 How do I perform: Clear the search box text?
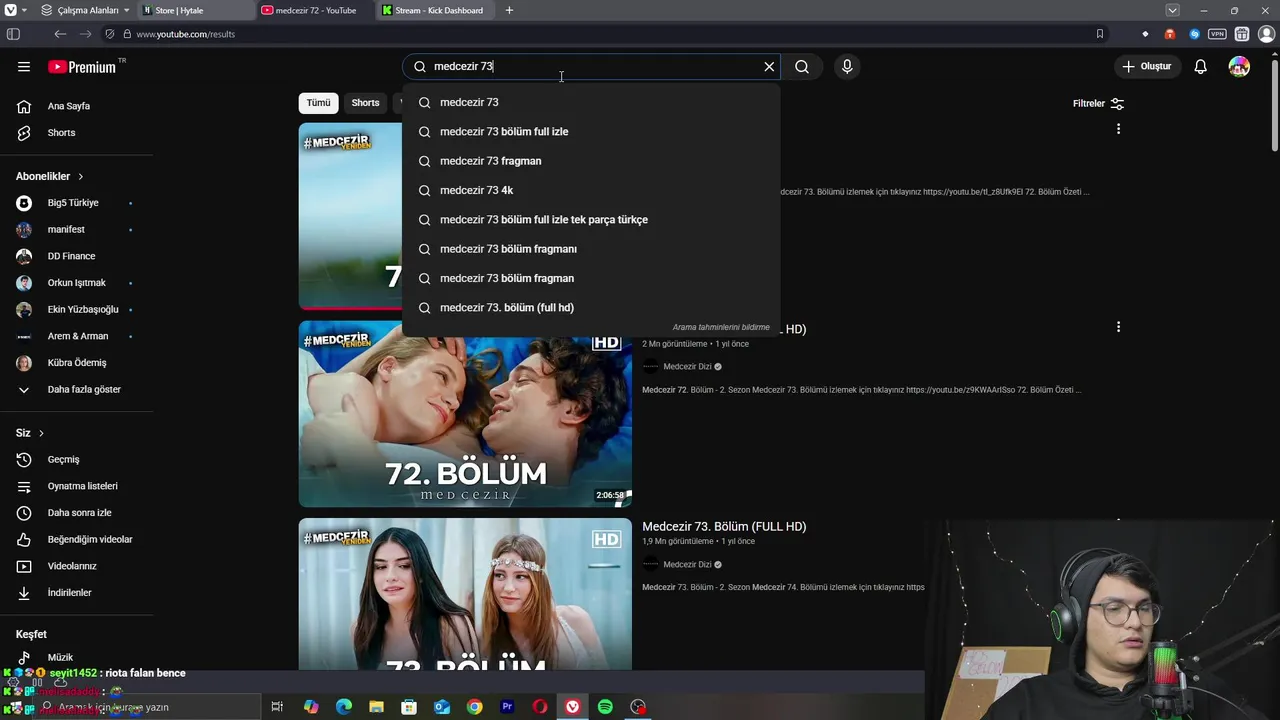(x=769, y=67)
